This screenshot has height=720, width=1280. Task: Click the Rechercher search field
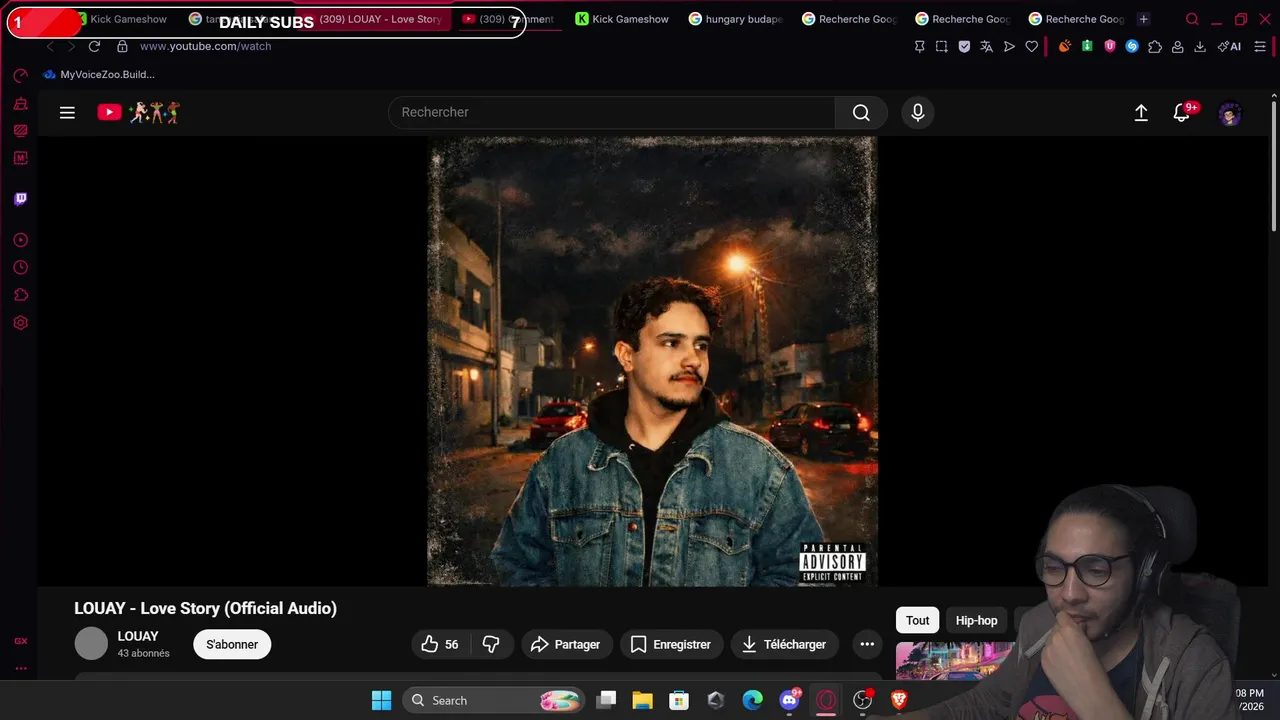[x=611, y=113]
